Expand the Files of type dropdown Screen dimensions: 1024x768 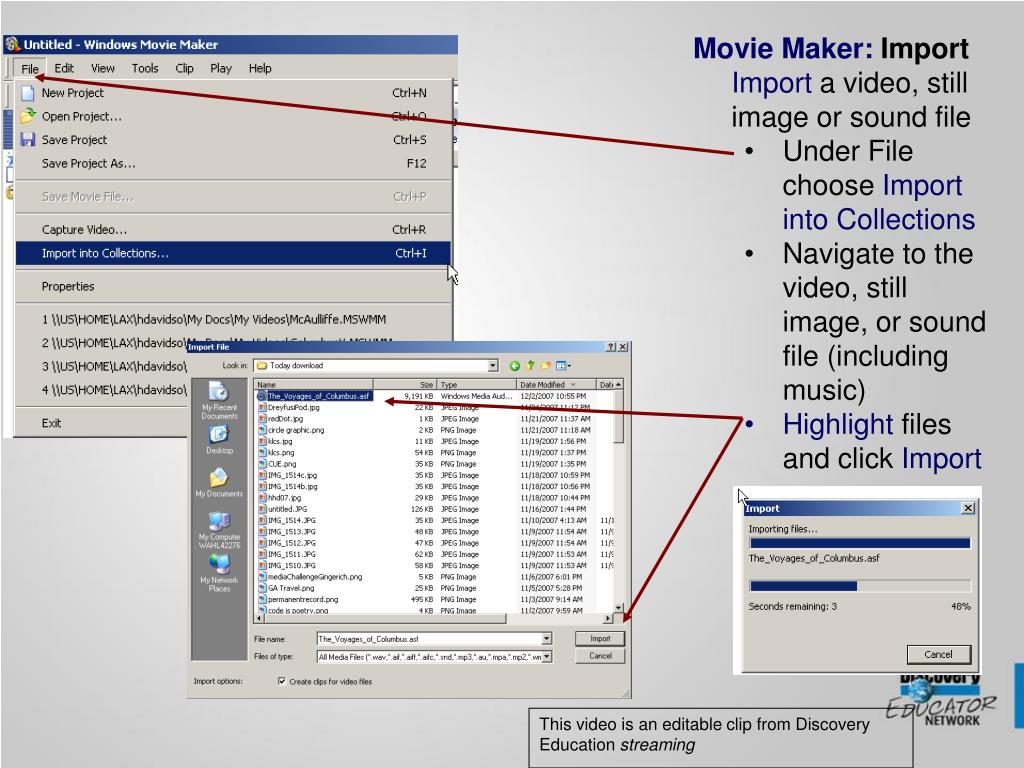[x=547, y=657]
